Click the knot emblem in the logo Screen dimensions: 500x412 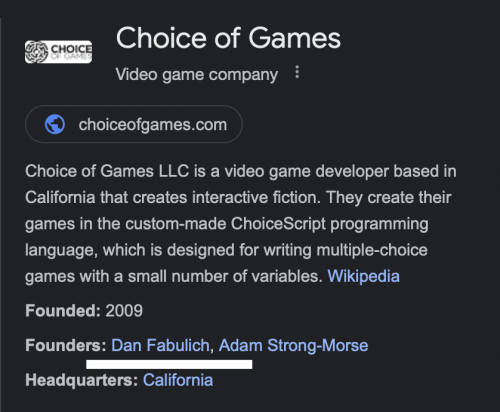[x=37, y=52]
